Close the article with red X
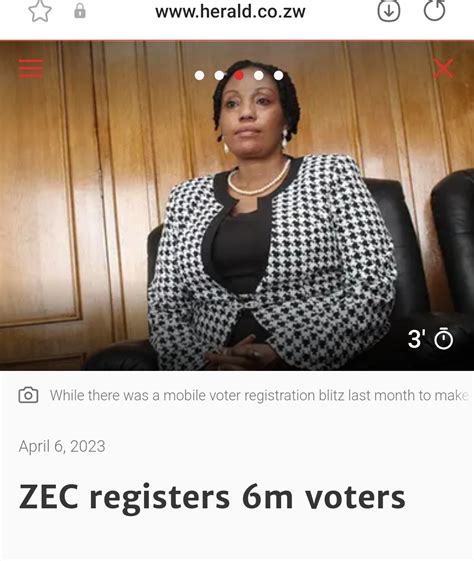This screenshot has width=474, height=561. tap(444, 68)
